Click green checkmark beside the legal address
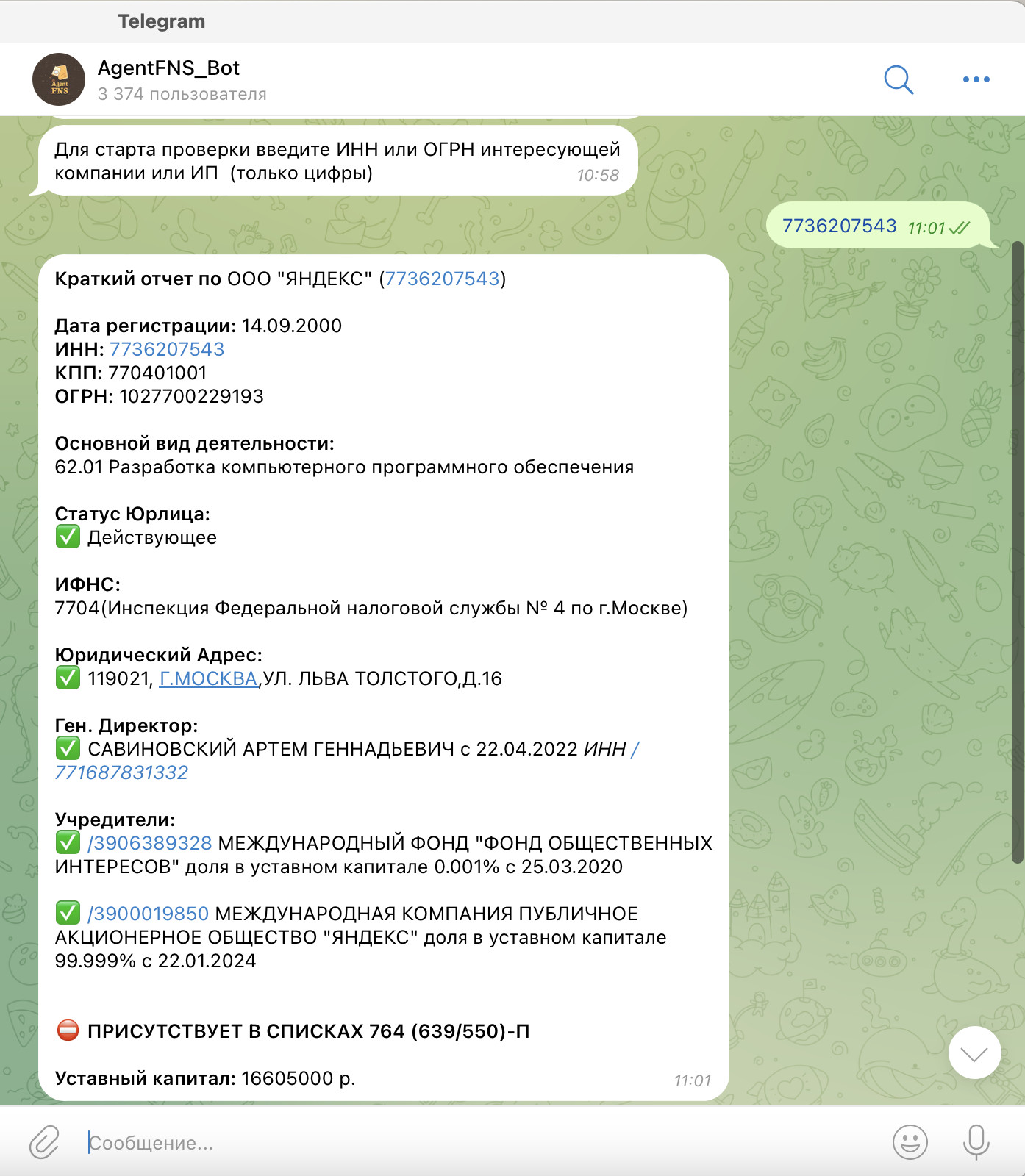Image resolution: width=1025 pixels, height=1176 pixels. [x=68, y=678]
